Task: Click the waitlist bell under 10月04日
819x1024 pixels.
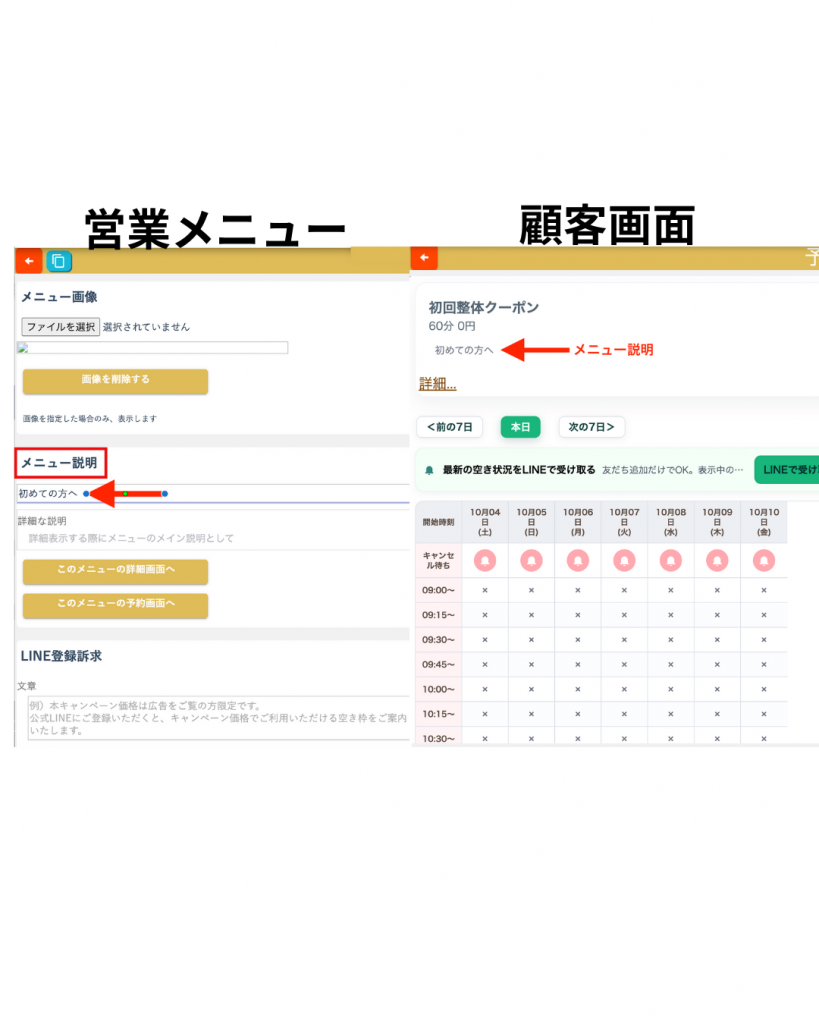Action: pos(485,560)
